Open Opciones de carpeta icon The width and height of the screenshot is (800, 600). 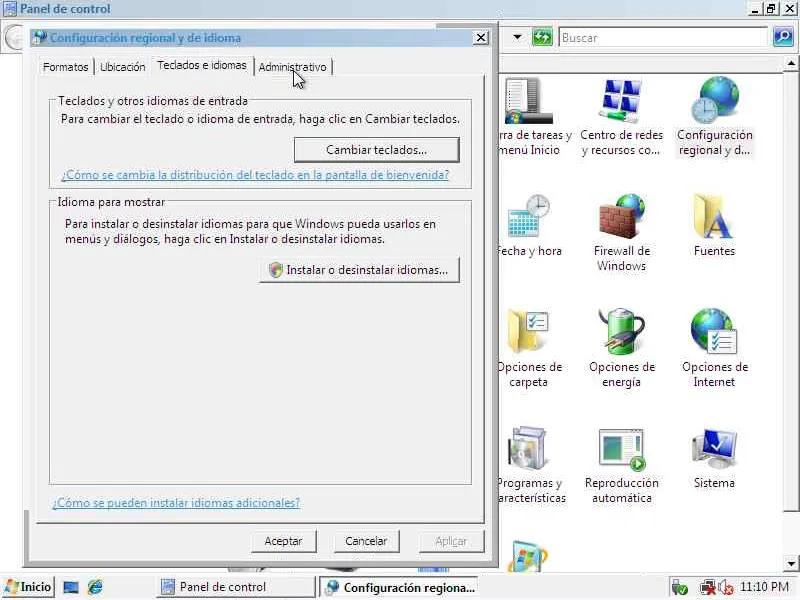point(529,348)
